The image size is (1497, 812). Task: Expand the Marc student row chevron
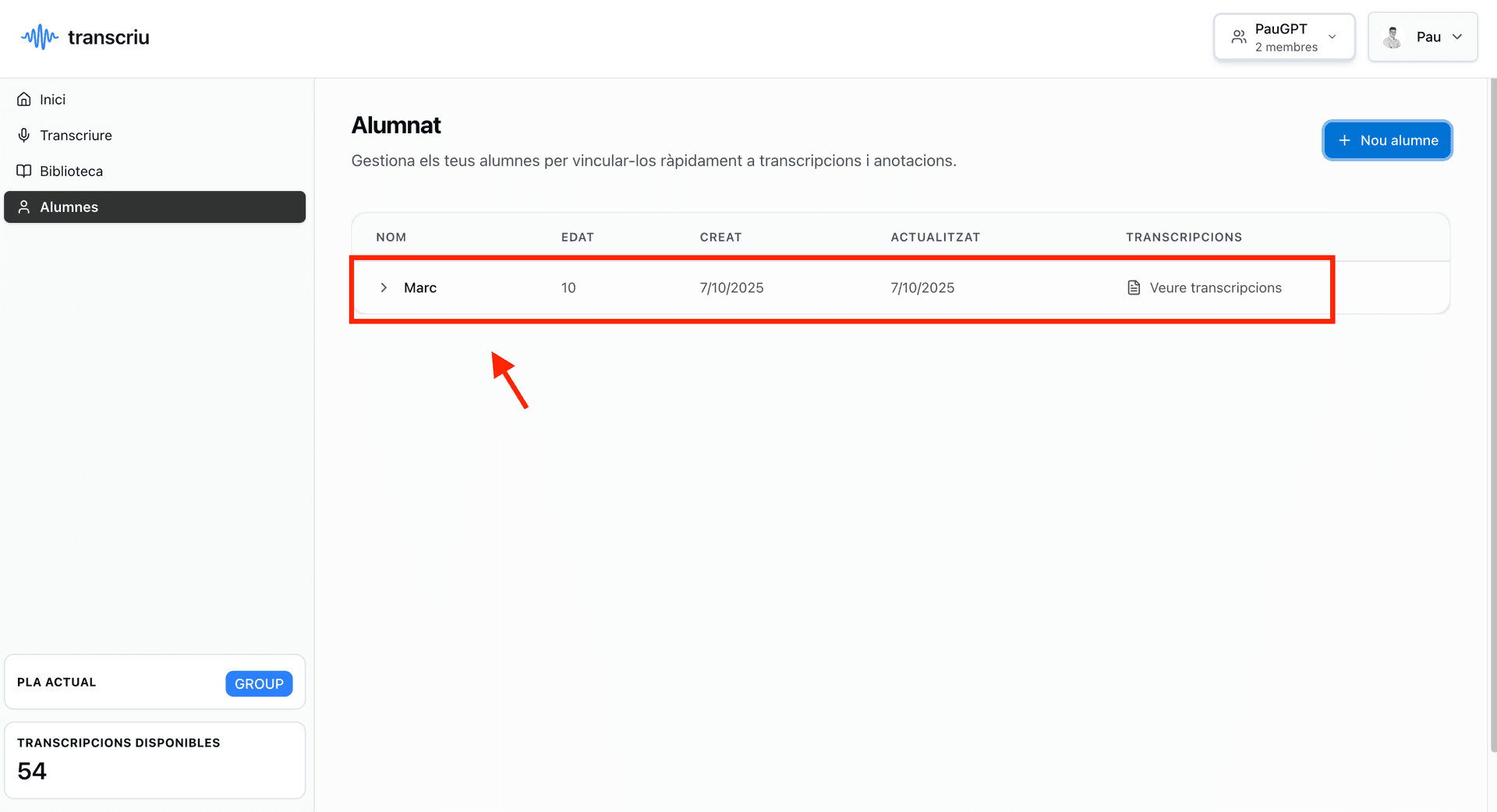tap(384, 288)
